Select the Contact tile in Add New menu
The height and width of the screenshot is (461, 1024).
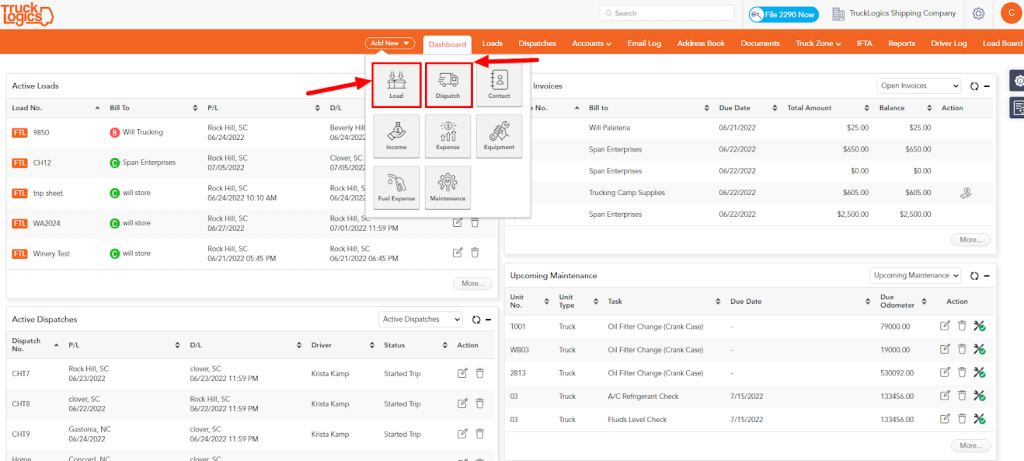(499, 84)
